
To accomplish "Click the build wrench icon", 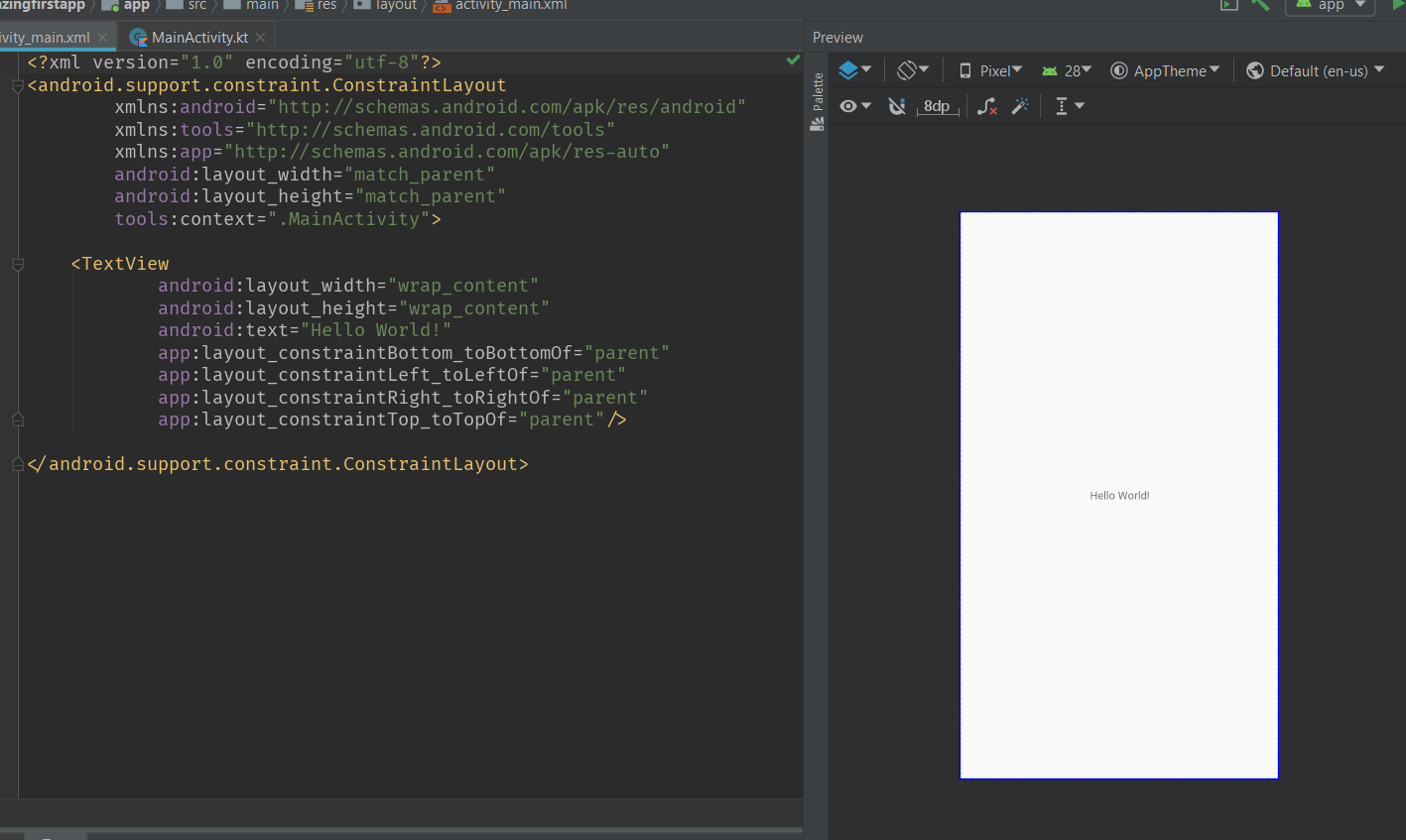I will click(1261, 5).
